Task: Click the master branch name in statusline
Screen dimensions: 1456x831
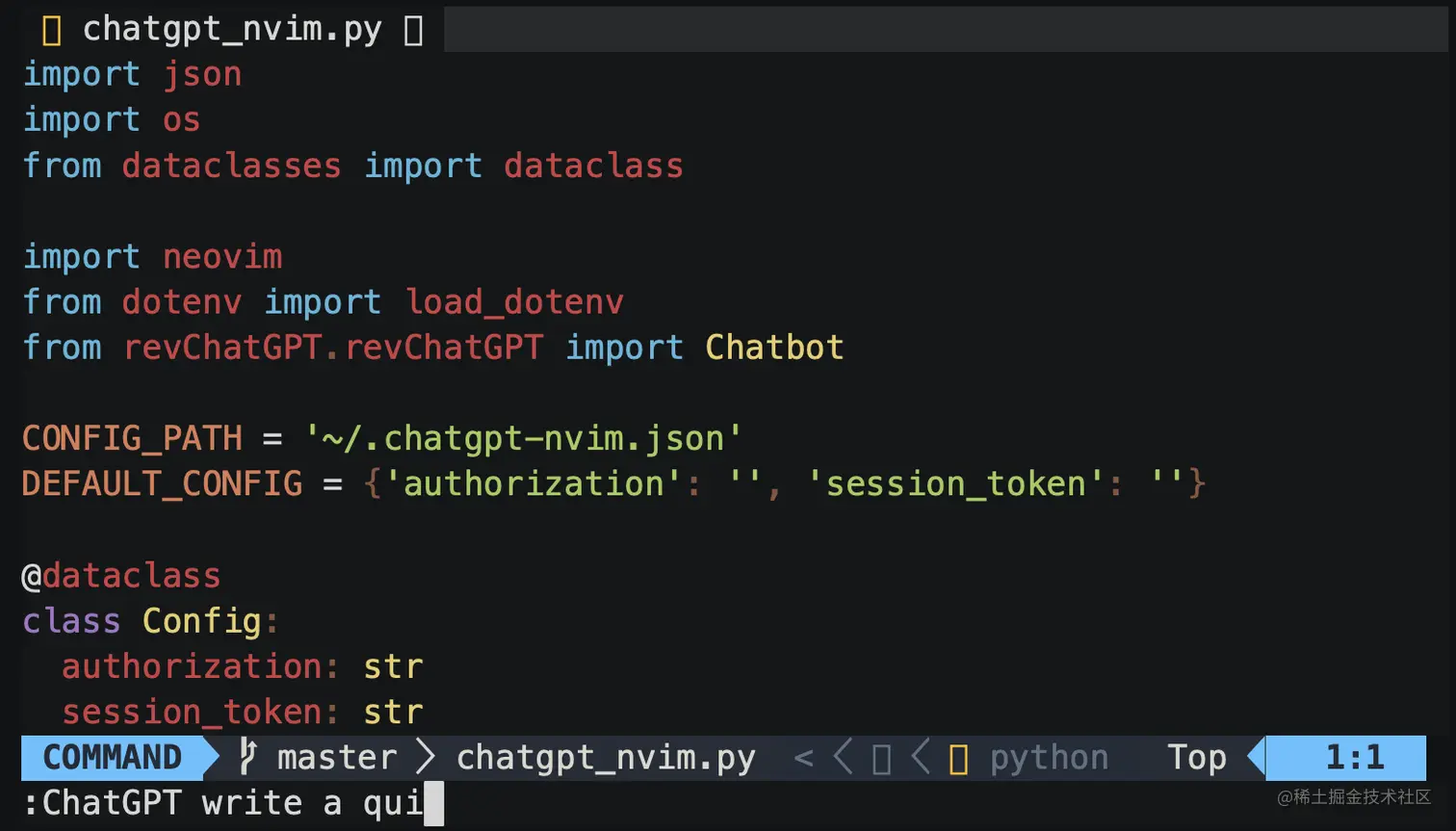Action: (337, 758)
